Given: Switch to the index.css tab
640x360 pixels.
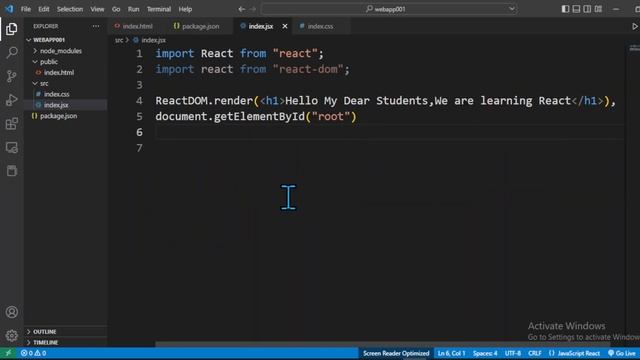Looking at the screenshot, I should coord(320,26).
